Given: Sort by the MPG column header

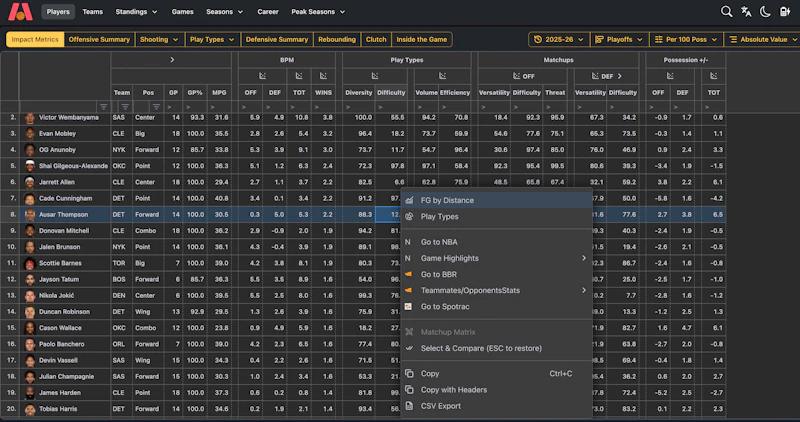Looking at the screenshot, I should pyautogui.click(x=219, y=92).
